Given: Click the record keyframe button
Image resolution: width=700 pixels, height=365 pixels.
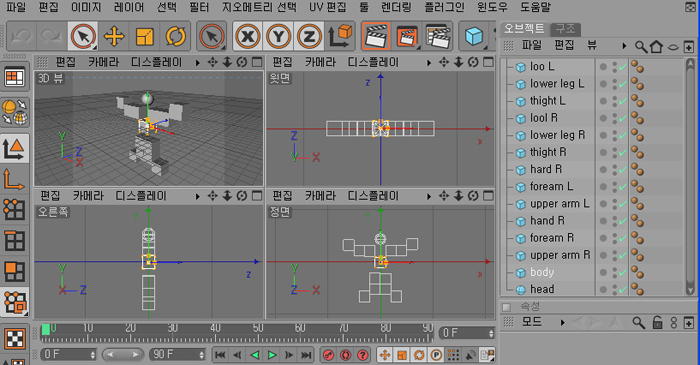Looking at the screenshot, I should click(x=329, y=355).
